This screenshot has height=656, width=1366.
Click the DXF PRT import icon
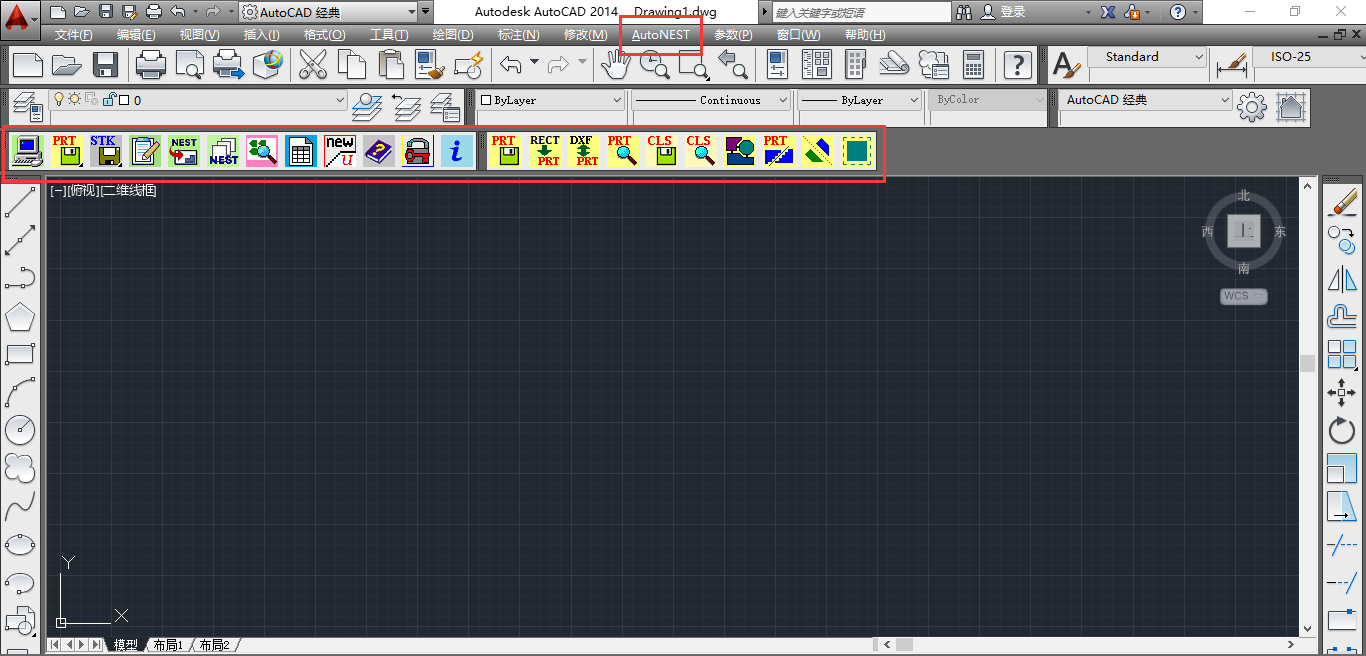(x=584, y=151)
